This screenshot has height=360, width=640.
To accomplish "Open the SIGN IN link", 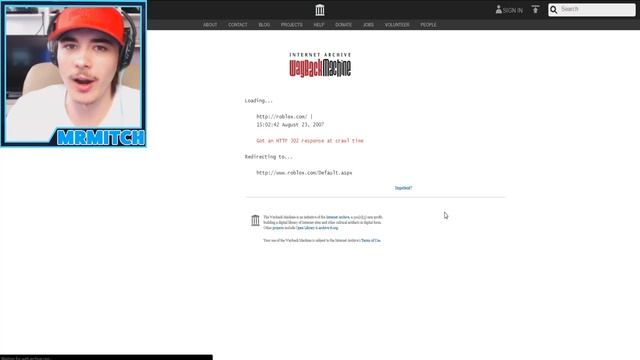I will pos(513,10).
